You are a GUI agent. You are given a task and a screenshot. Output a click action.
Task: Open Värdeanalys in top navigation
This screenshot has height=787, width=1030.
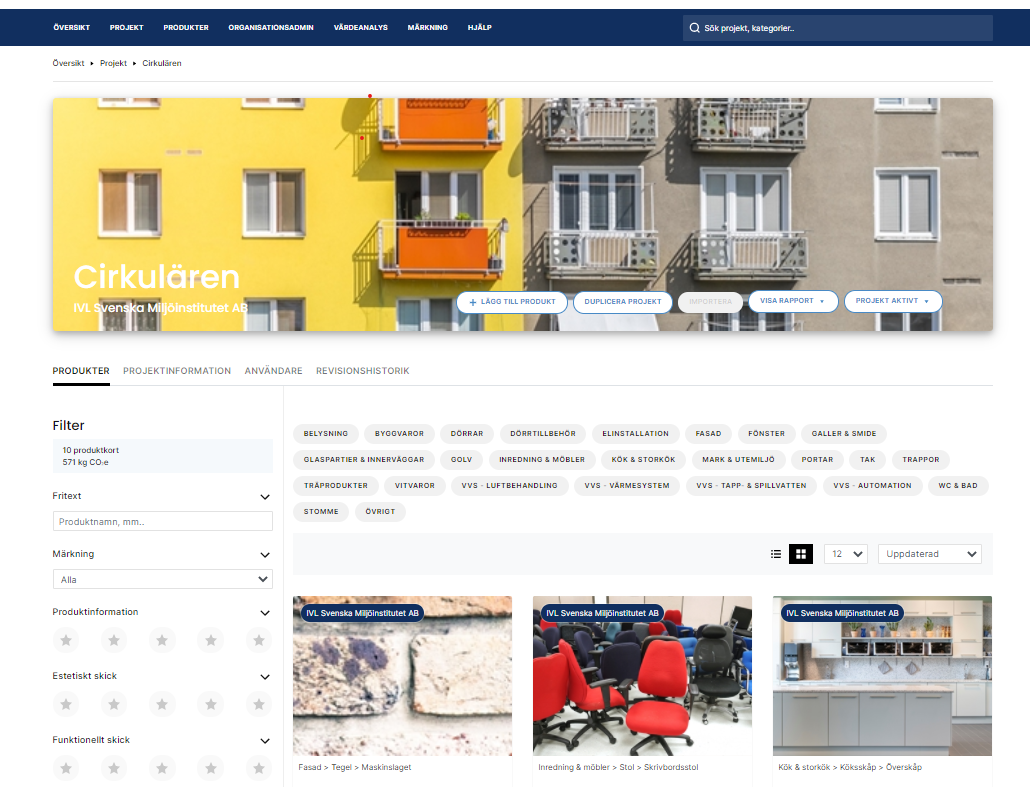tap(360, 28)
